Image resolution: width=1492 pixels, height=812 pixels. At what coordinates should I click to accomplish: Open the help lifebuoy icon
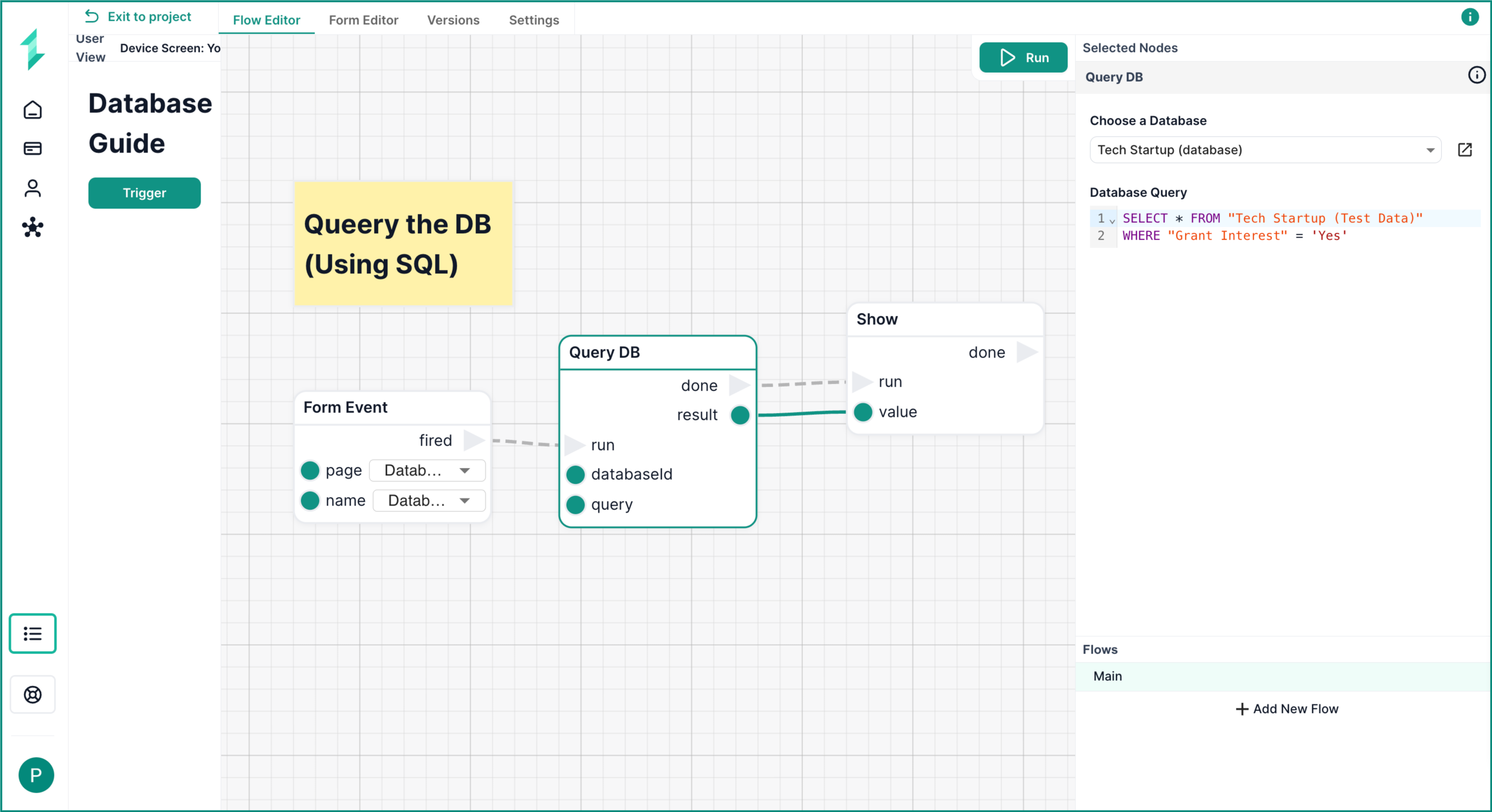point(32,695)
